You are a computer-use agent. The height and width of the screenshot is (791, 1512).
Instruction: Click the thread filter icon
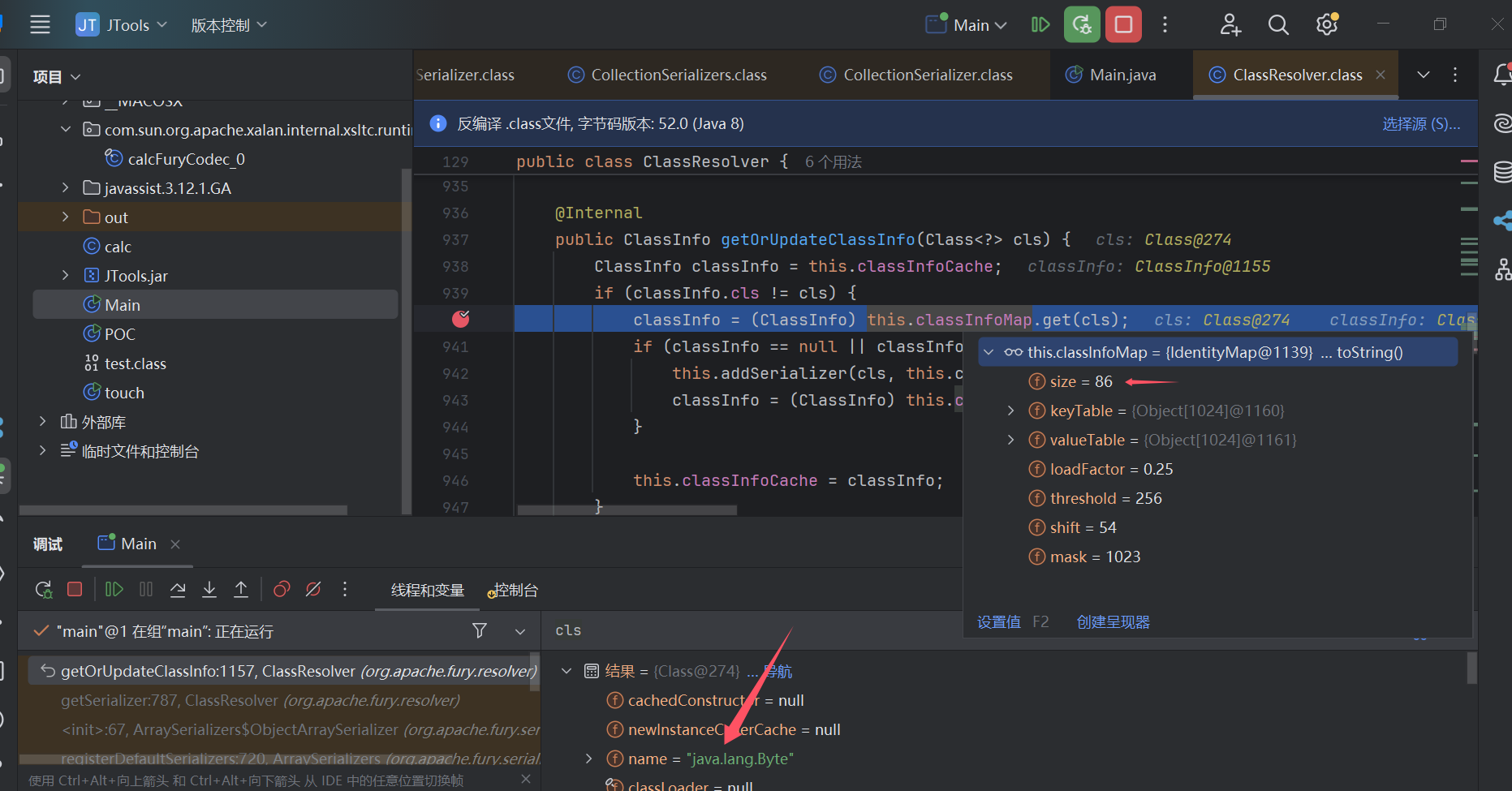(x=480, y=631)
